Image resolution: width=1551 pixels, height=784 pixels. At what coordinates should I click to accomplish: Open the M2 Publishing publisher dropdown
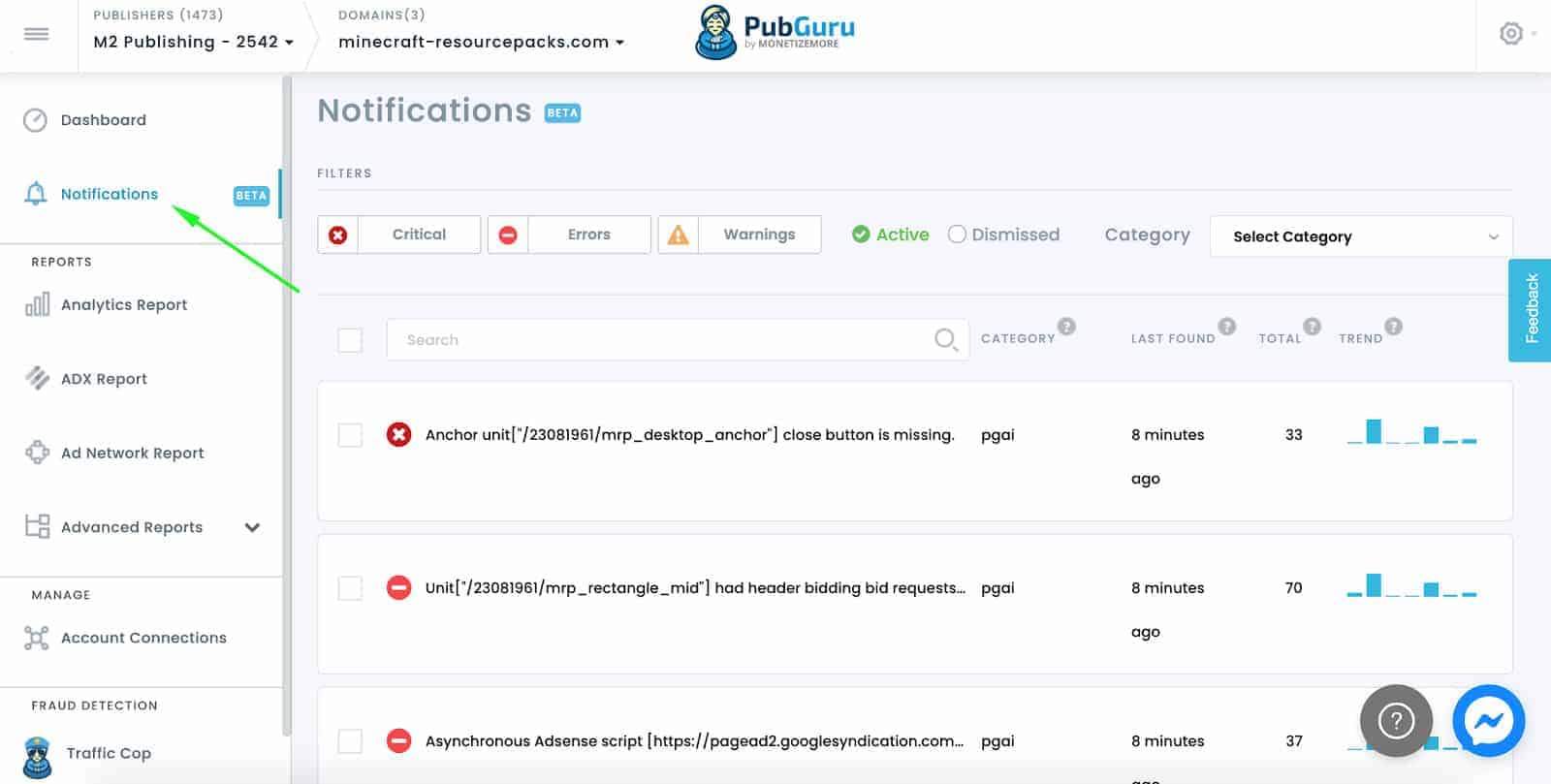click(x=194, y=42)
